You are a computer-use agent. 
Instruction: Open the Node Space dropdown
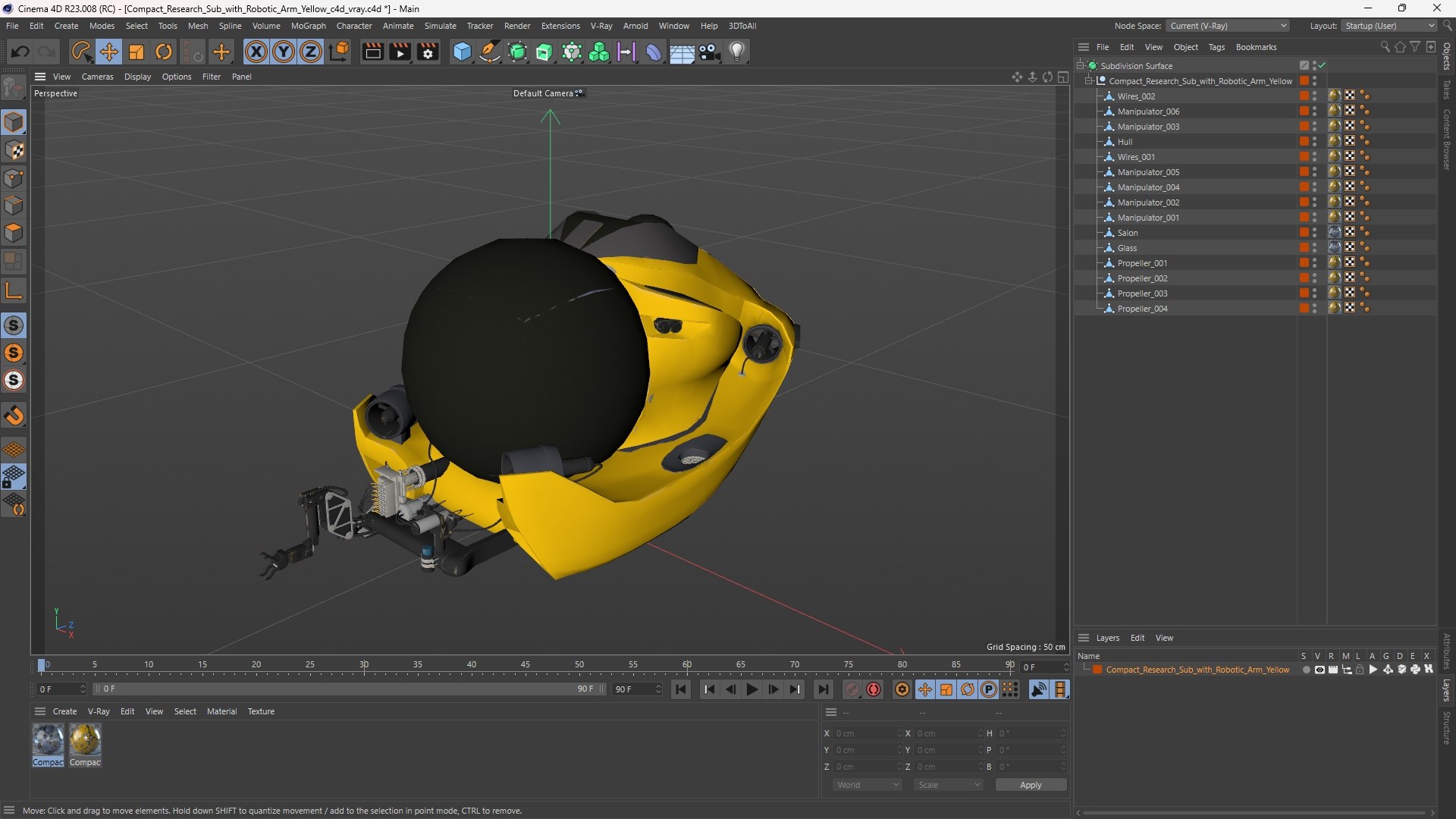1227,26
